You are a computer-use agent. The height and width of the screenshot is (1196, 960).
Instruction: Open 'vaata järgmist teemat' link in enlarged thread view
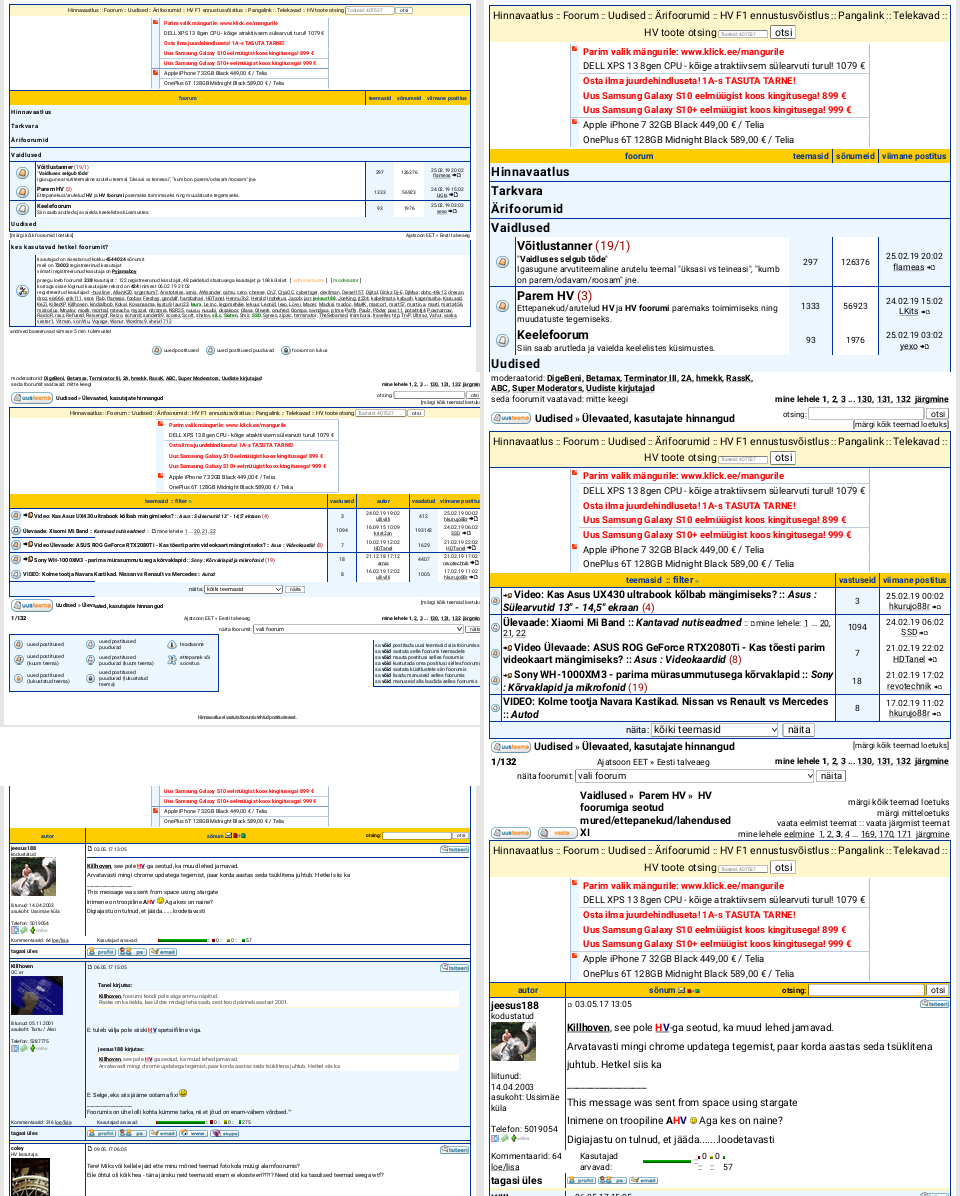point(908,823)
